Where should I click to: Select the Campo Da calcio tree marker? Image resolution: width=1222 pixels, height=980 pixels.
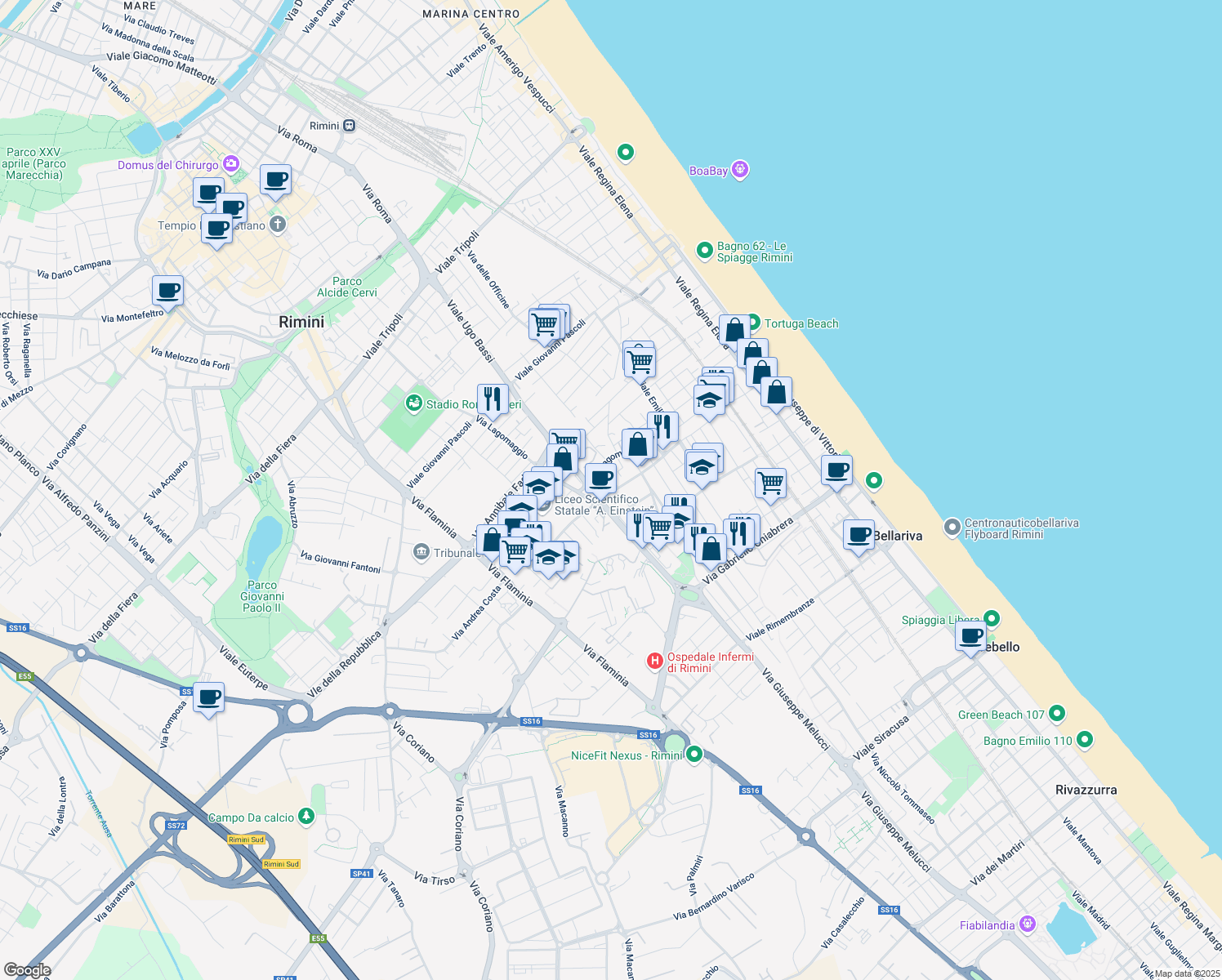[306, 816]
